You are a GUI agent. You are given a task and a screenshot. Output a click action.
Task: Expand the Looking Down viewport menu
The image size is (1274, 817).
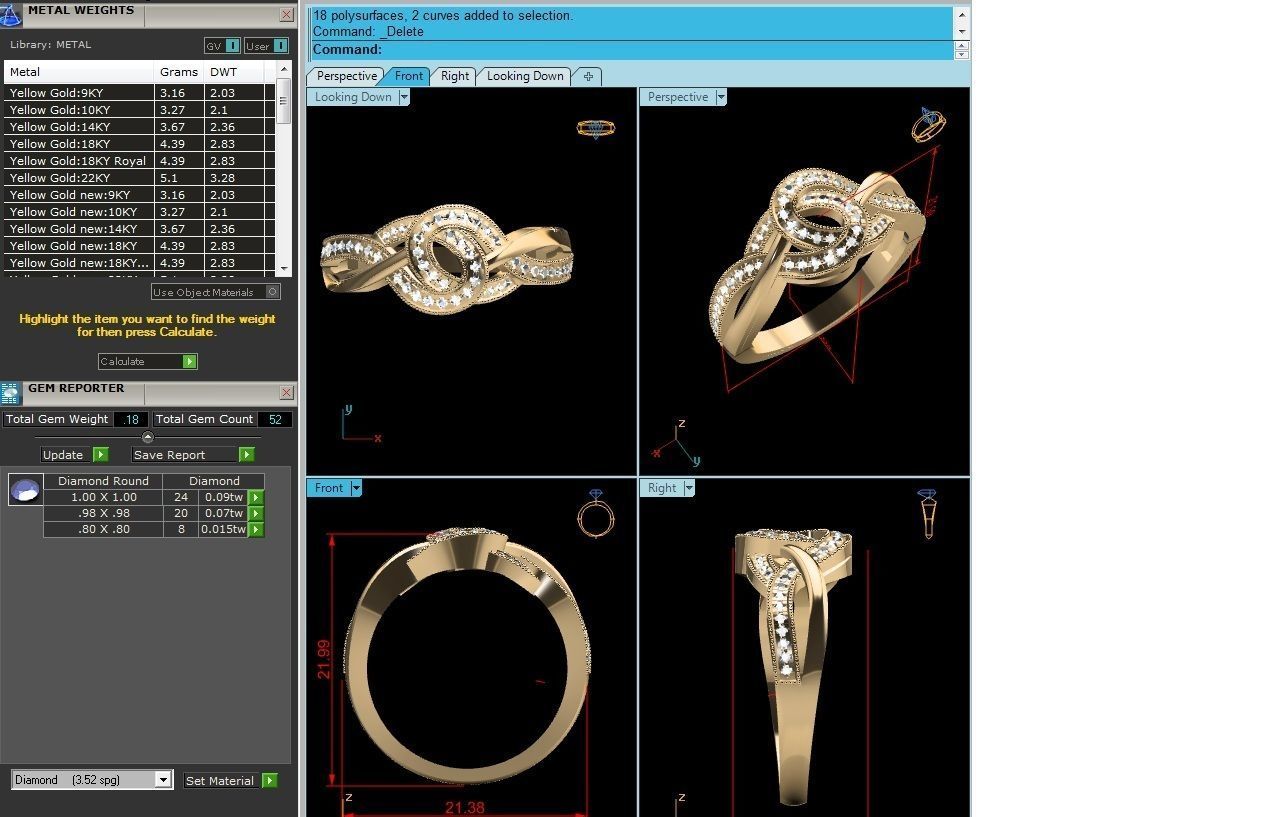click(404, 97)
